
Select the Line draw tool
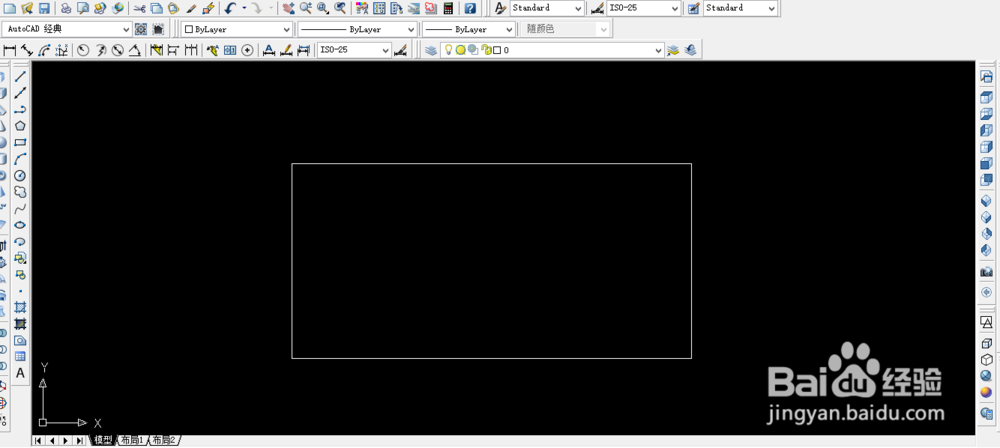tap(20, 76)
